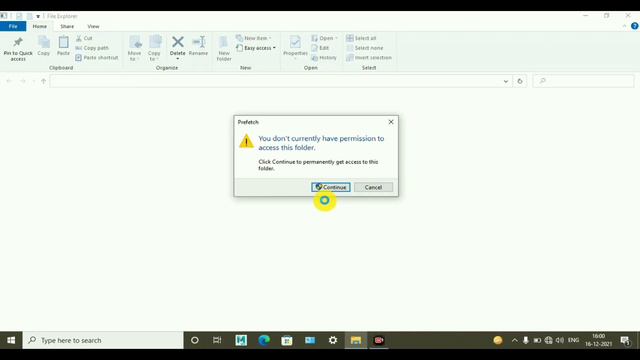
Task: Open the notification center icon
Action: click(x=625, y=340)
